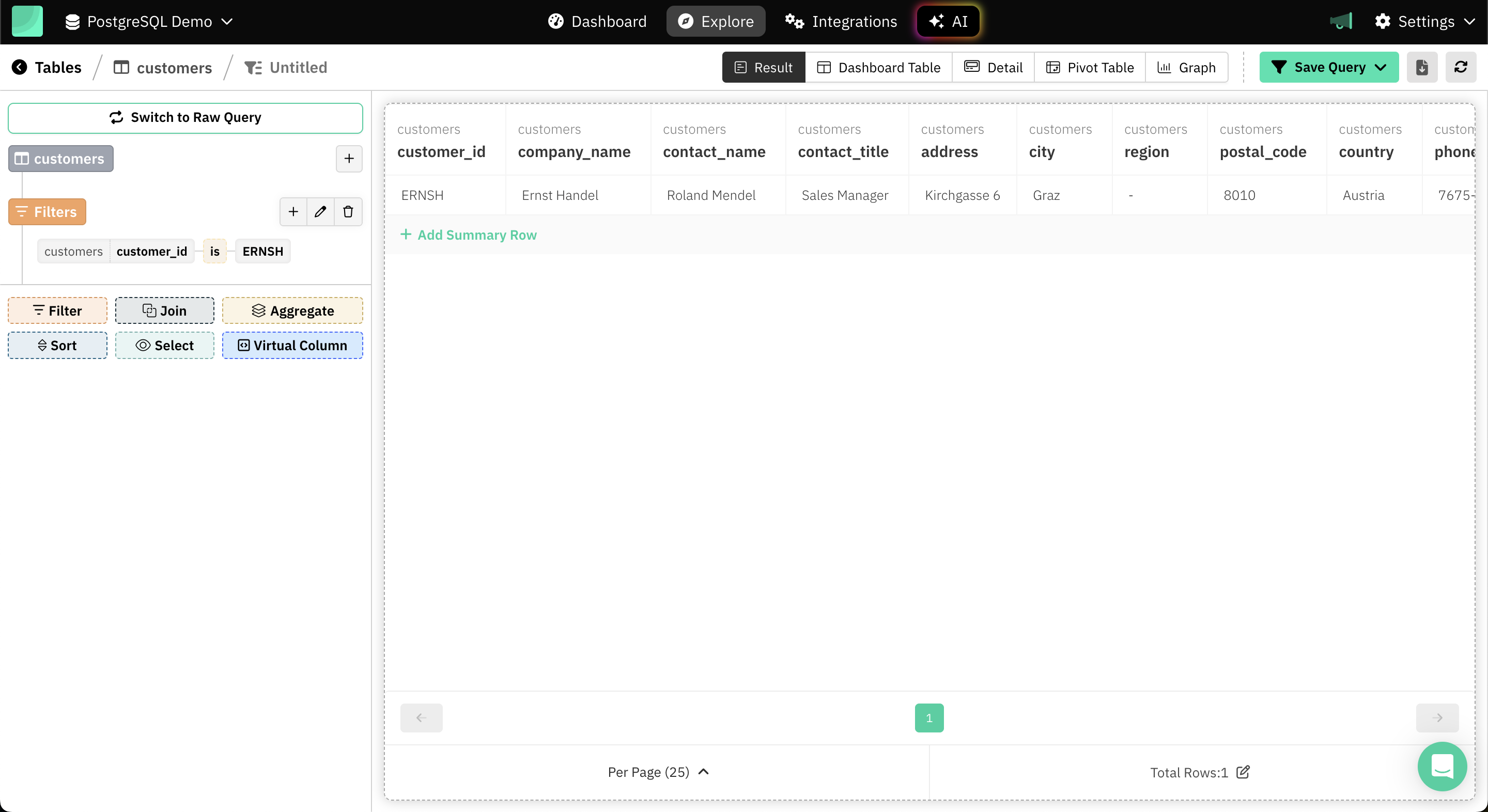Open the Integrations menu
The width and height of the screenshot is (1488, 812).
[841, 21]
